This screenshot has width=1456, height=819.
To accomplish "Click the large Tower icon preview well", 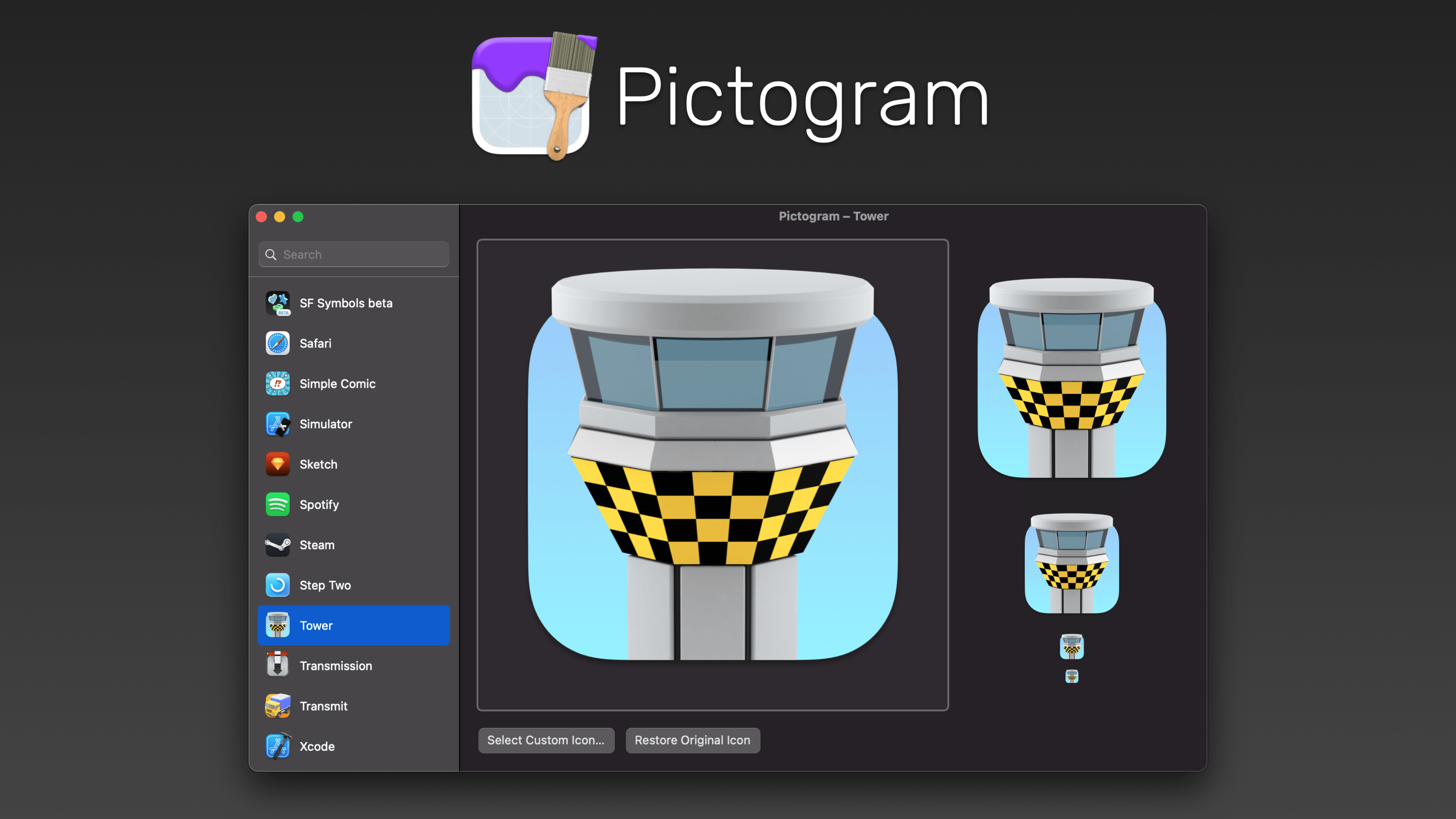I will point(713,475).
